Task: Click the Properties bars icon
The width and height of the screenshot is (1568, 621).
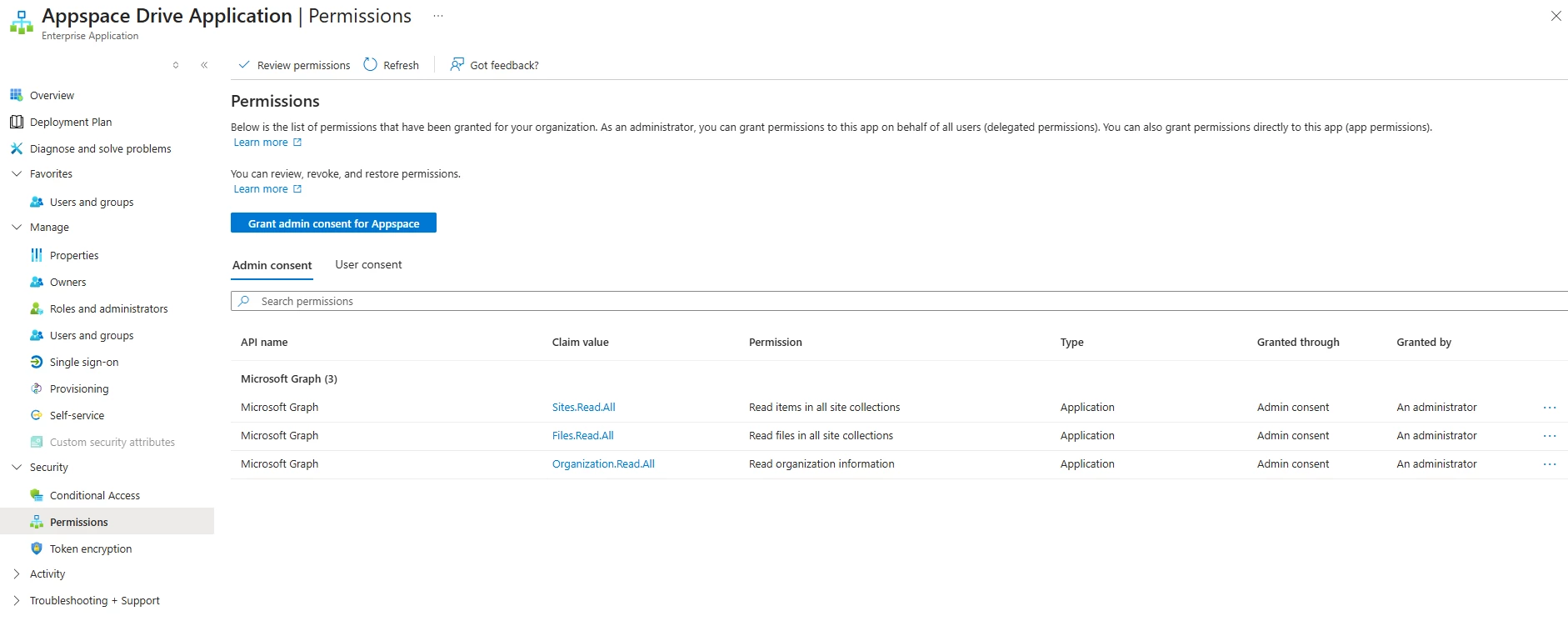Action: point(37,255)
